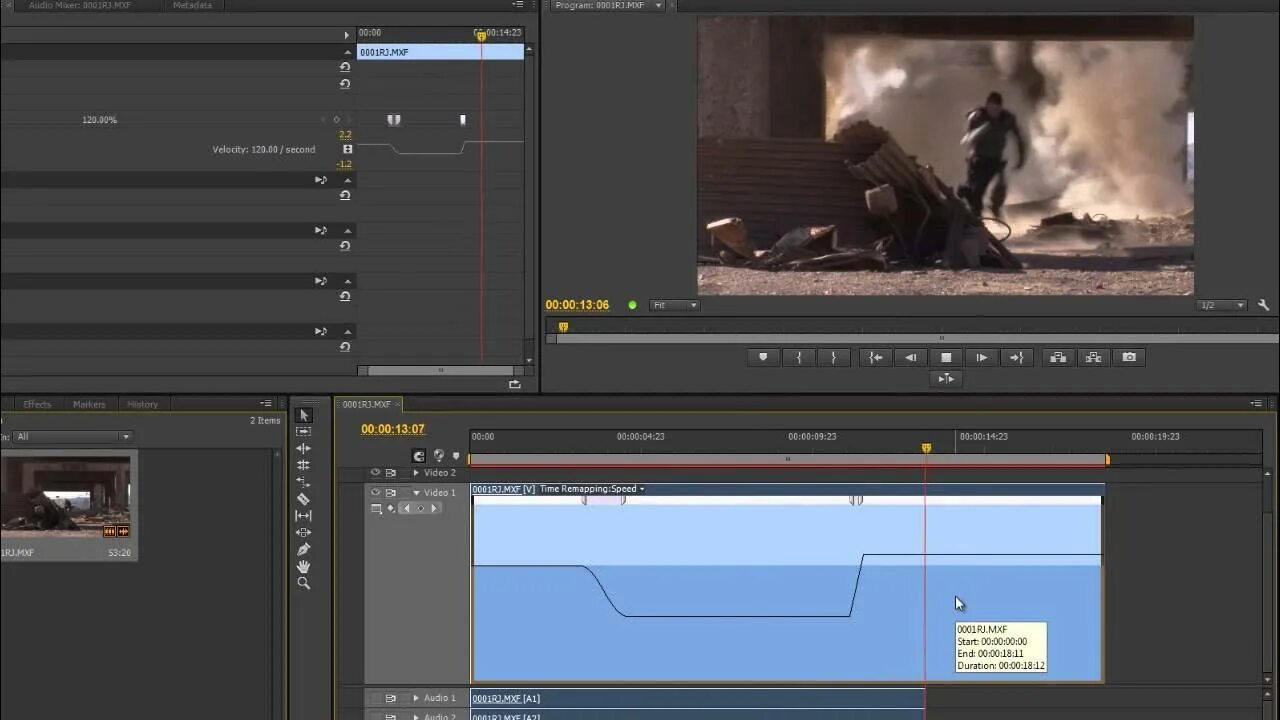Select the Slip tool
1280x720 pixels.
tap(304, 516)
